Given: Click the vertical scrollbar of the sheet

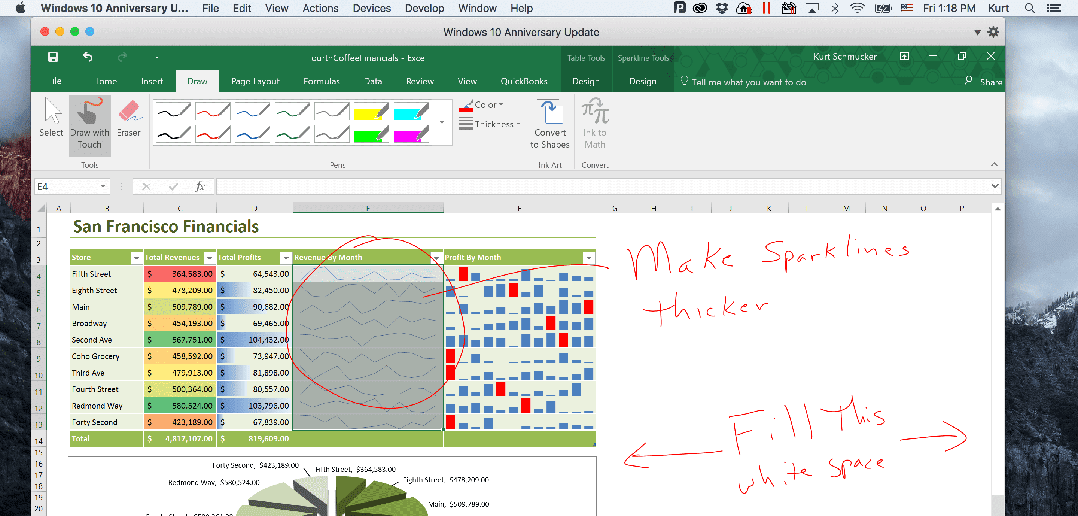Looking at the screenshot, I should [997, 357].
